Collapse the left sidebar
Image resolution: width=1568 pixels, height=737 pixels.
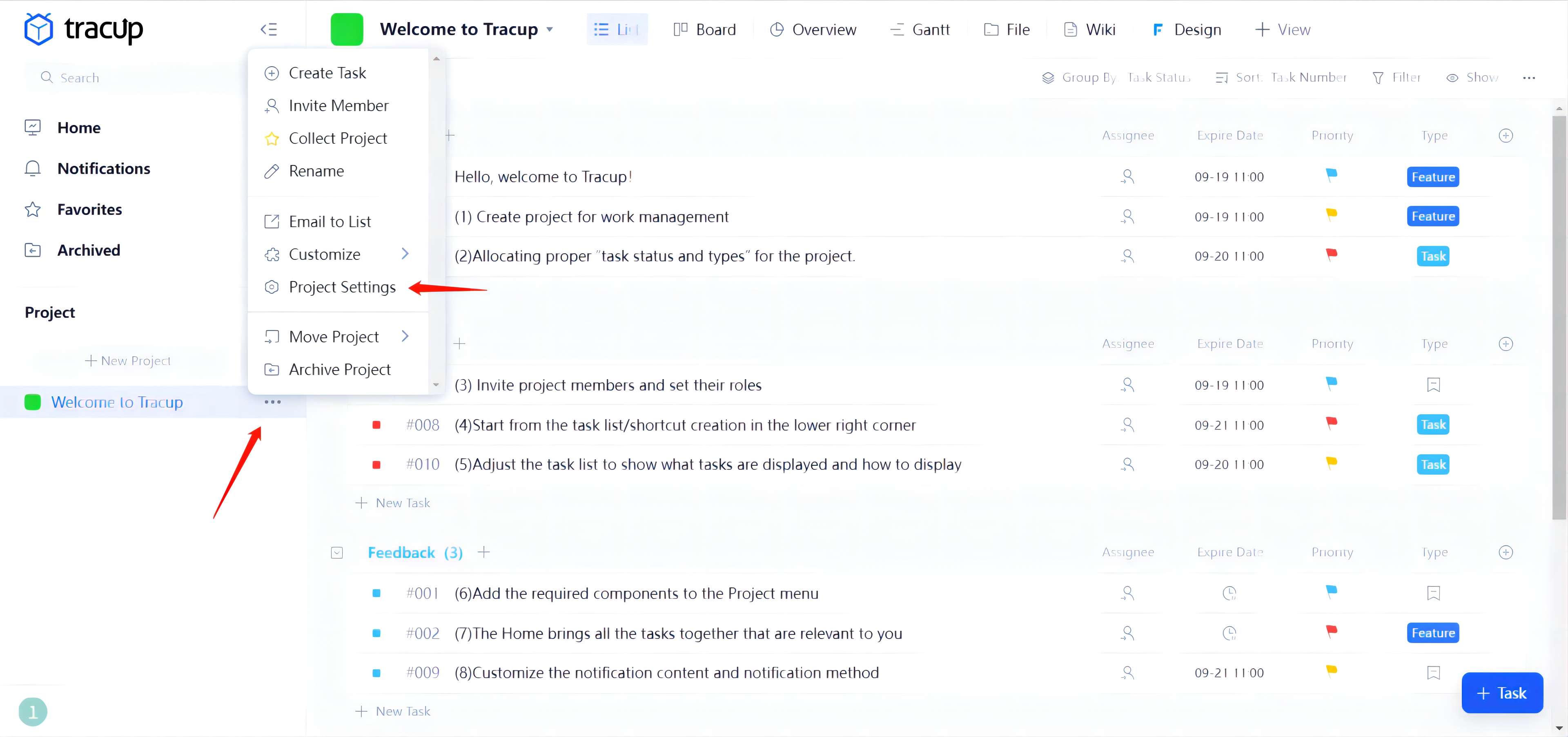click(268, 29)
